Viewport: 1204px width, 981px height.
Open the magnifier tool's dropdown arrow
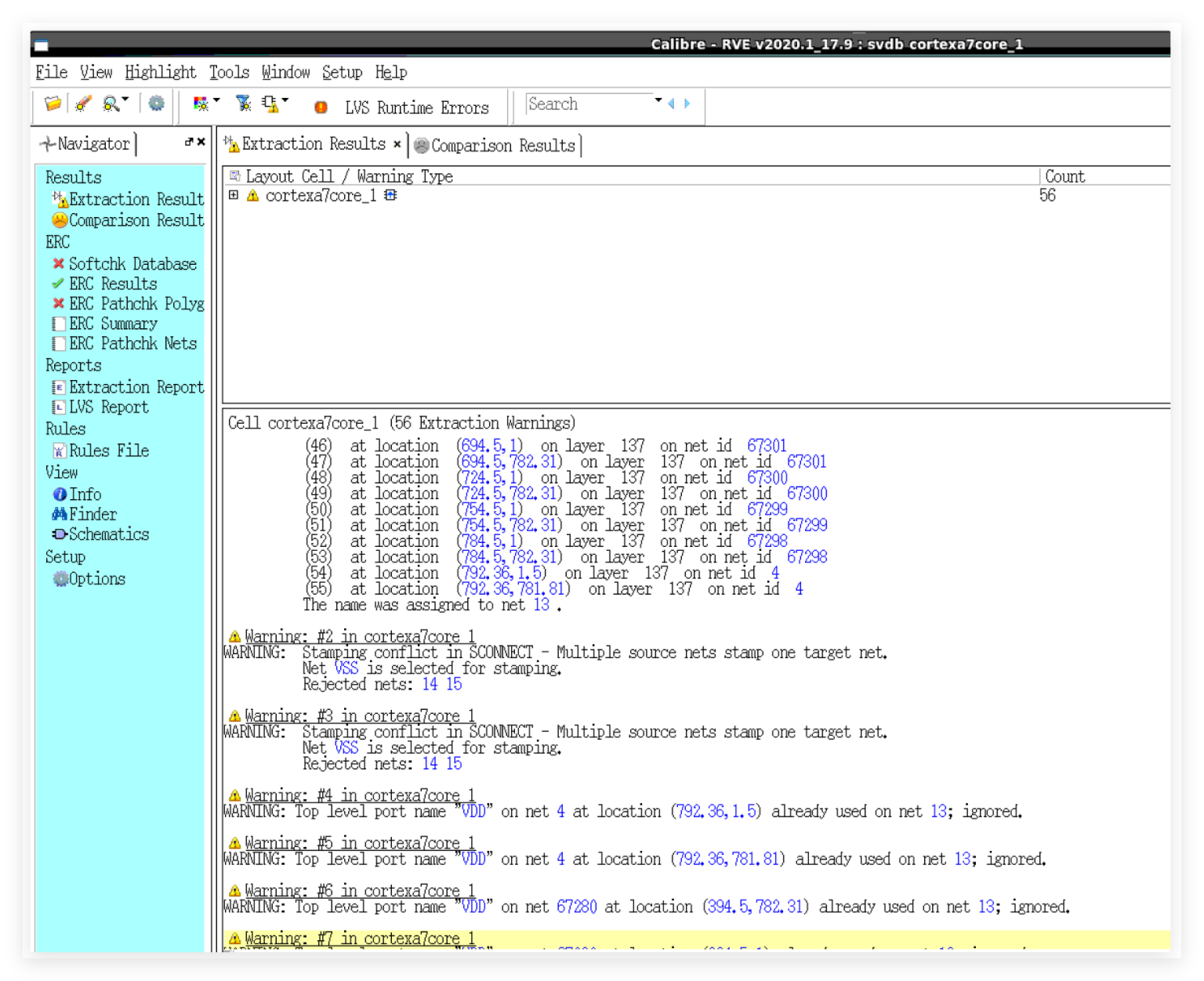[125, 100]
